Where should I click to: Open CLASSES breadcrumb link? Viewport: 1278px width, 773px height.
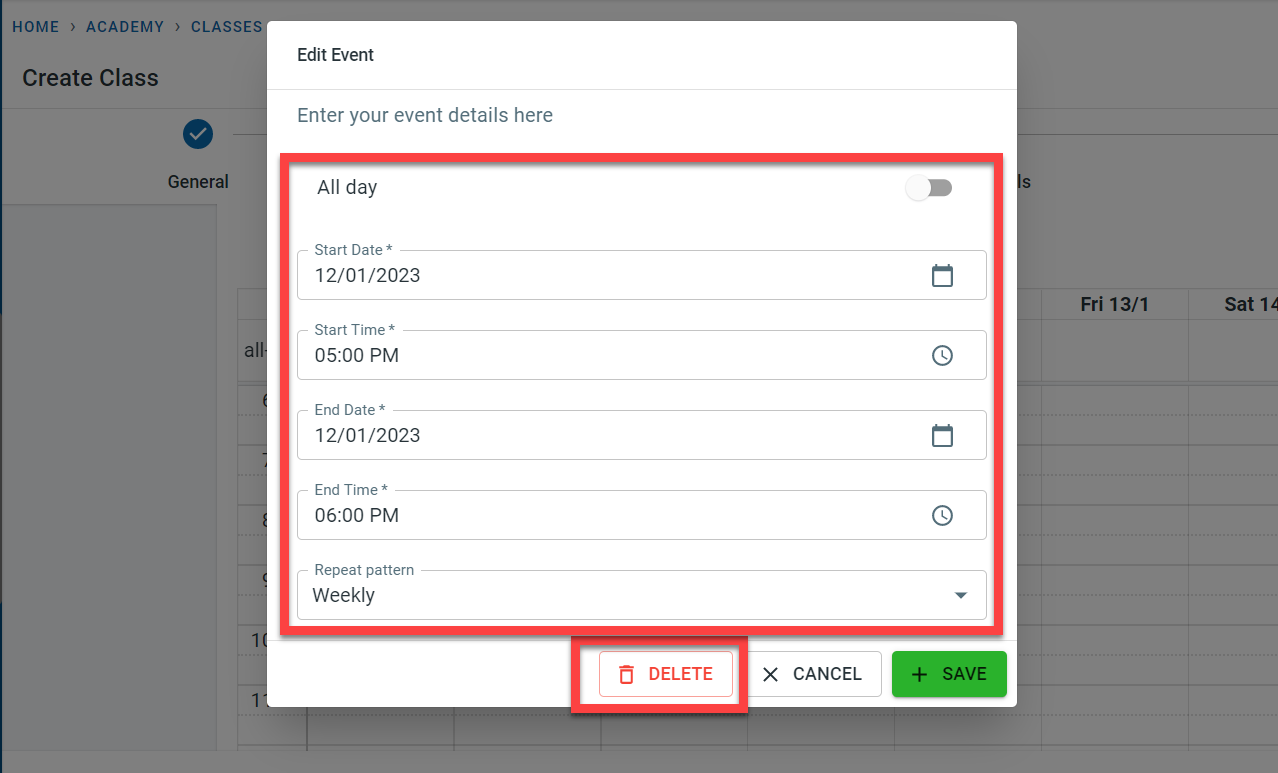coord(226,27)
